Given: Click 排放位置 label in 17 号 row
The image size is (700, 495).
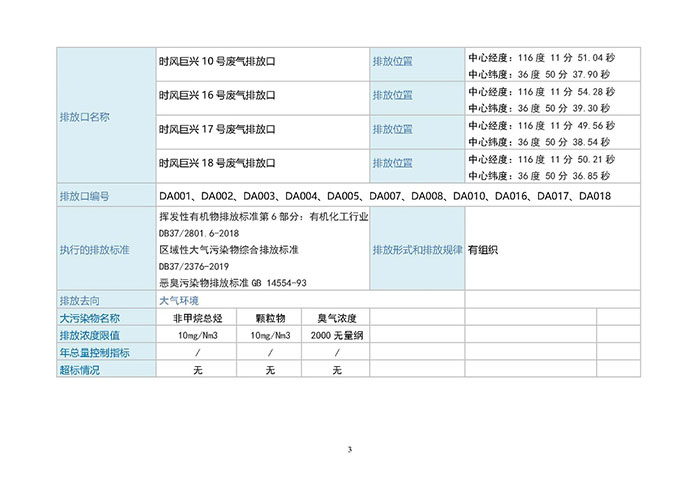Looking at the screenshot, I should tap(392, 129).
